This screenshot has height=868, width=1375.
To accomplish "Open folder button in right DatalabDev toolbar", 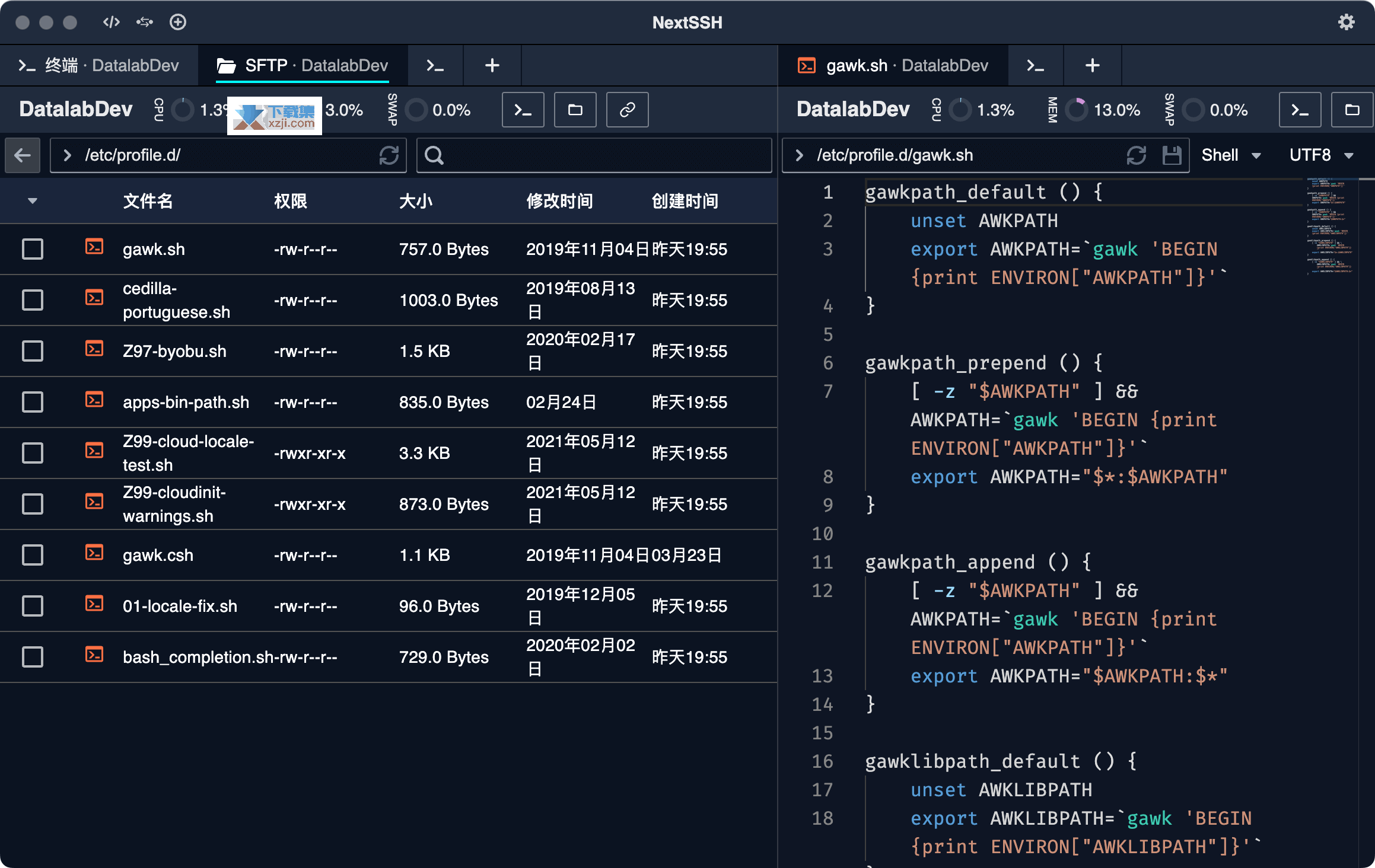I will tap(1352, 110).
